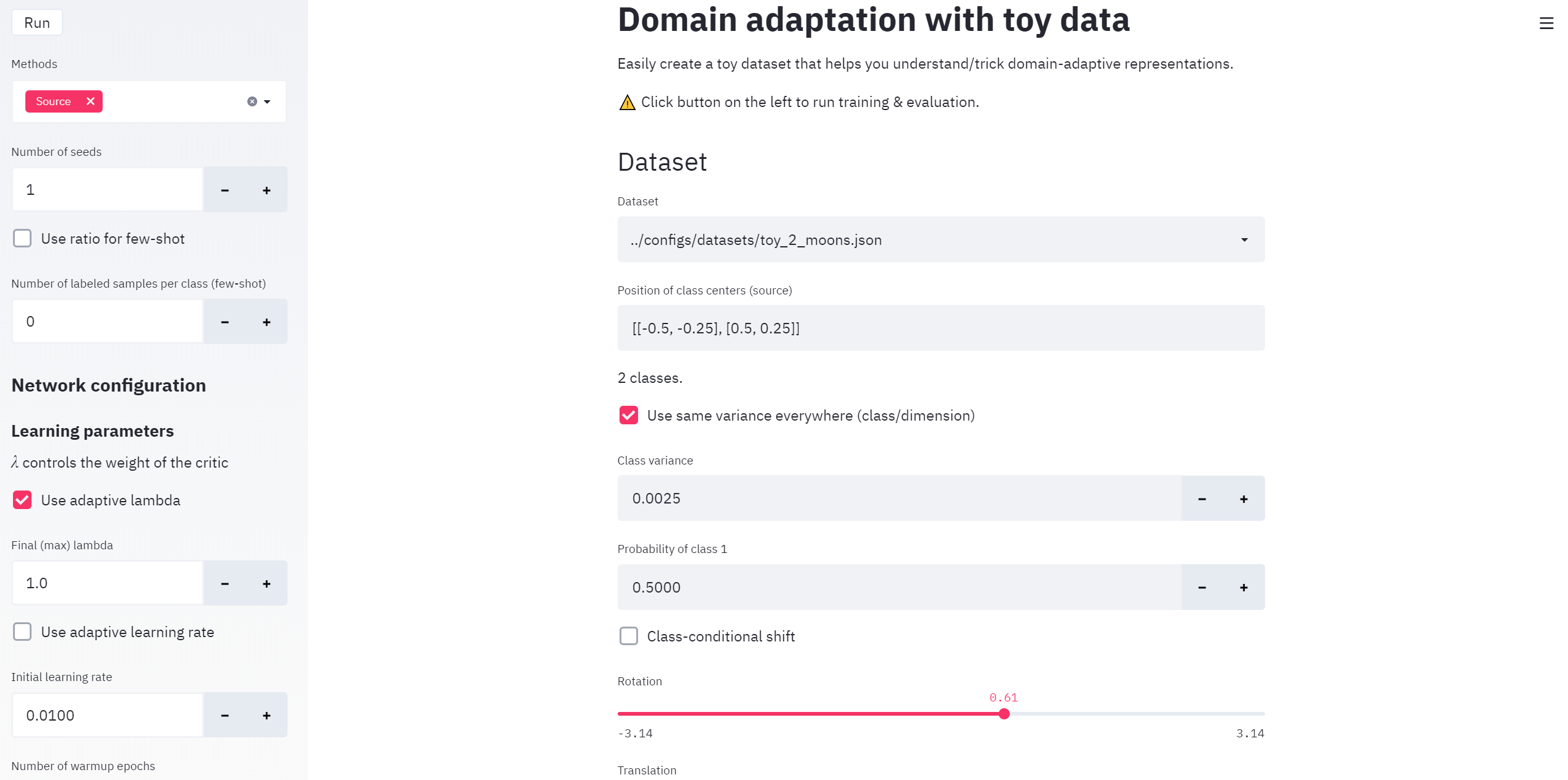
Task: Increase the initial learning rate
Action: pyautogui.click(x=266, y=715)
